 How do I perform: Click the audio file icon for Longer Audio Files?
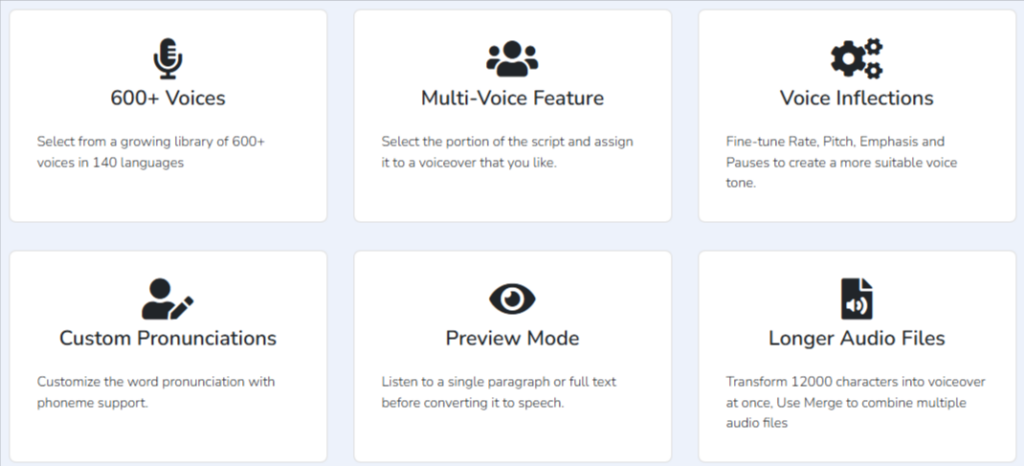(x=857, y=299)
